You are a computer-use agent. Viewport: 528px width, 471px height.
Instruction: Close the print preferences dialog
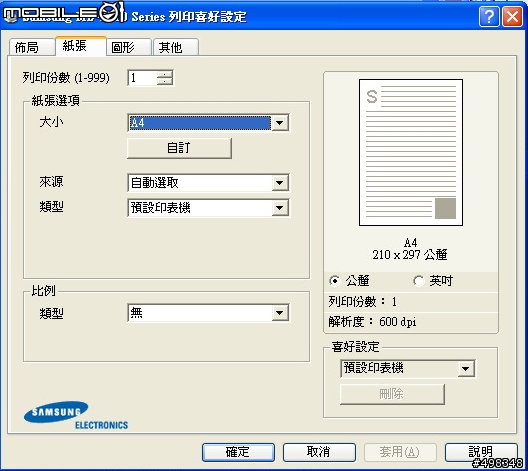tap(512, 16)
